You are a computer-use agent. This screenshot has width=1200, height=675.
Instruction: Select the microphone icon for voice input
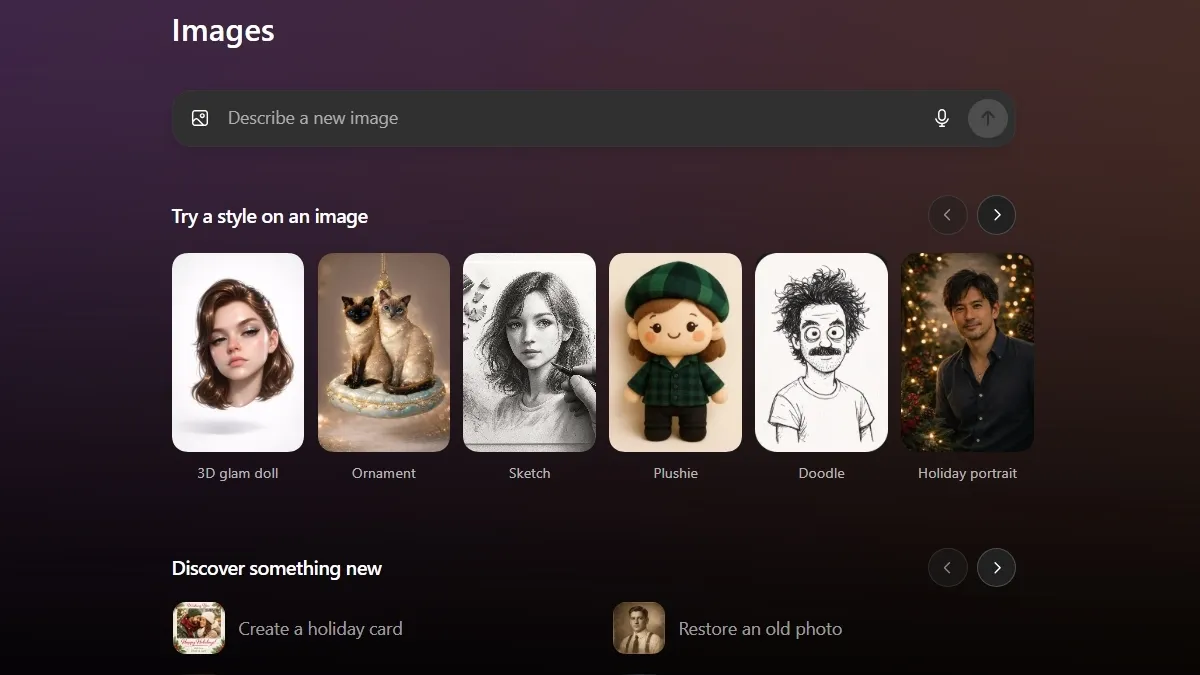click(941, 117)
